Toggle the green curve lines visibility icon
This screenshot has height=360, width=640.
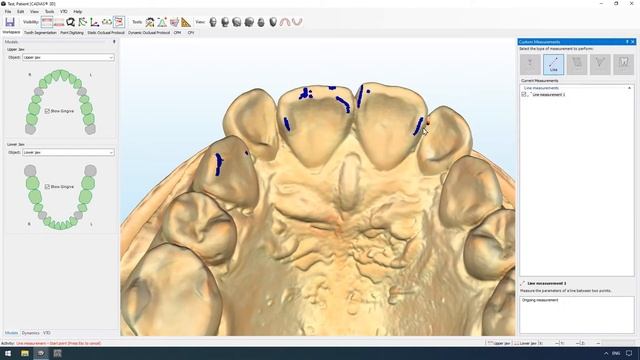click(x=82, y=22)
